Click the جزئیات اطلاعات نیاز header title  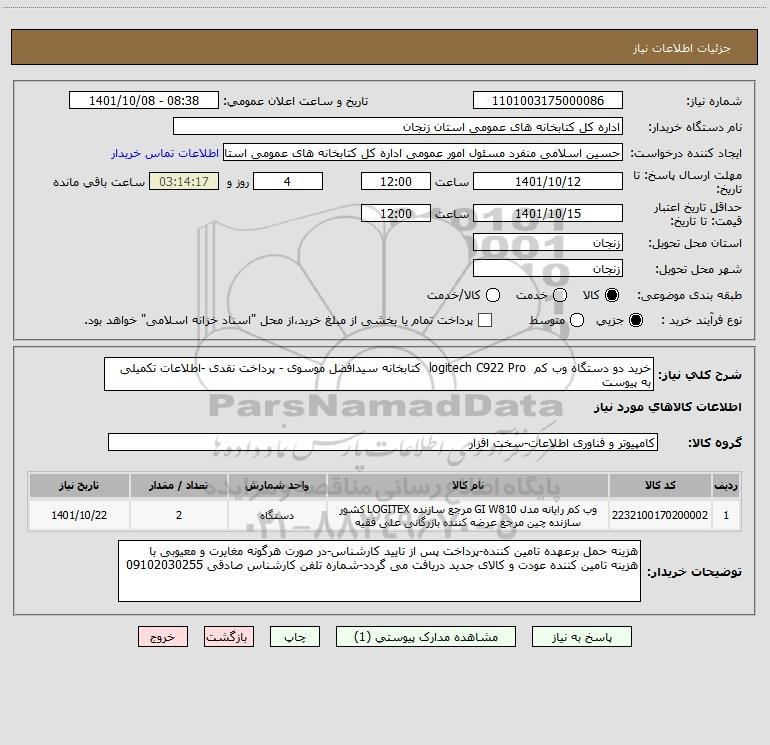coord(682,48)
